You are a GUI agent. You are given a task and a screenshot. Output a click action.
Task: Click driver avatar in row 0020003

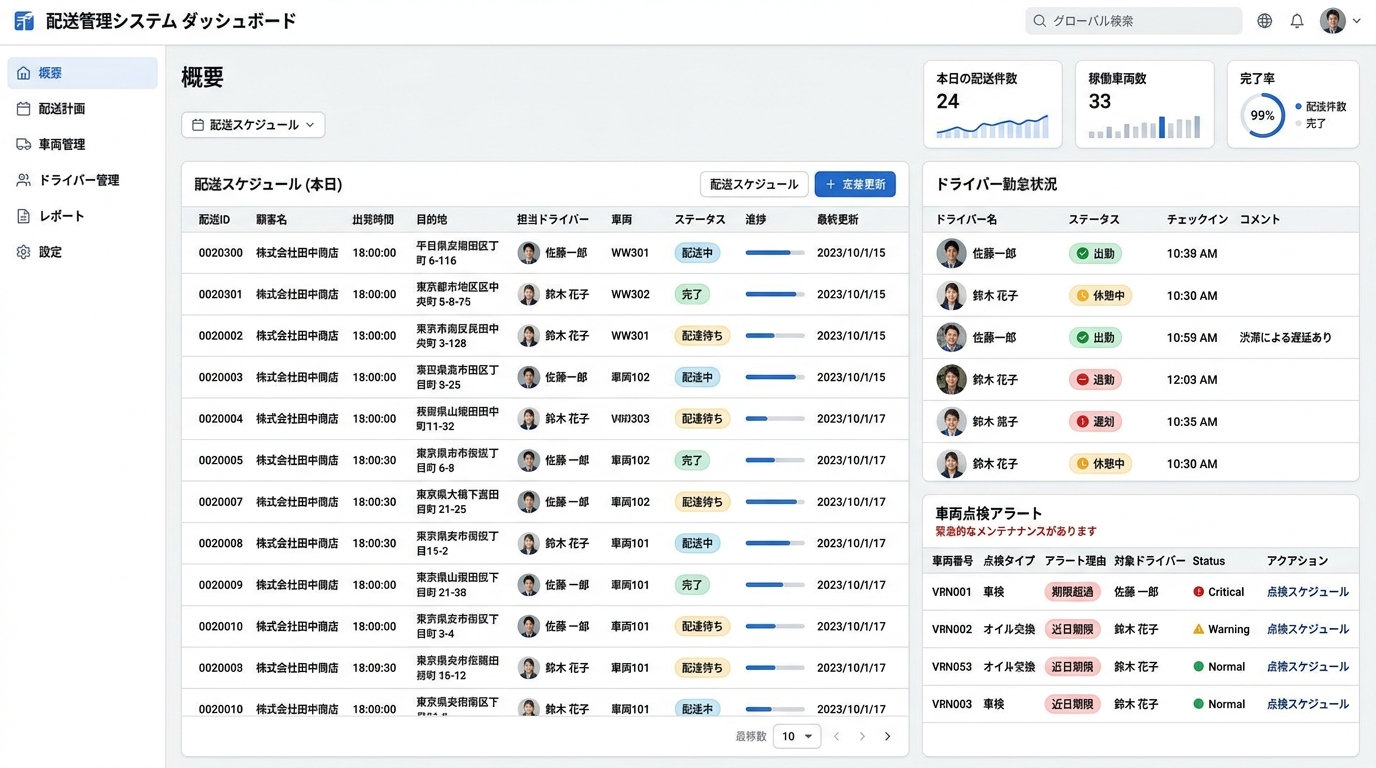529,377
